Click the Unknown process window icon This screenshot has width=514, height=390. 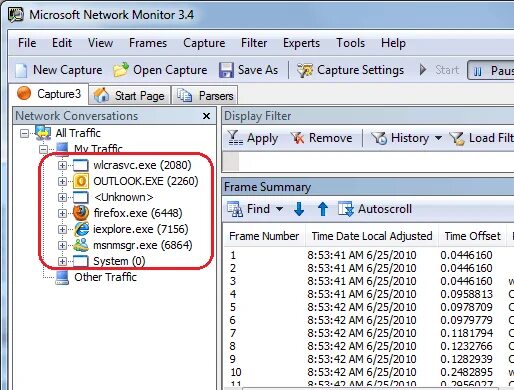click(81, 197)
